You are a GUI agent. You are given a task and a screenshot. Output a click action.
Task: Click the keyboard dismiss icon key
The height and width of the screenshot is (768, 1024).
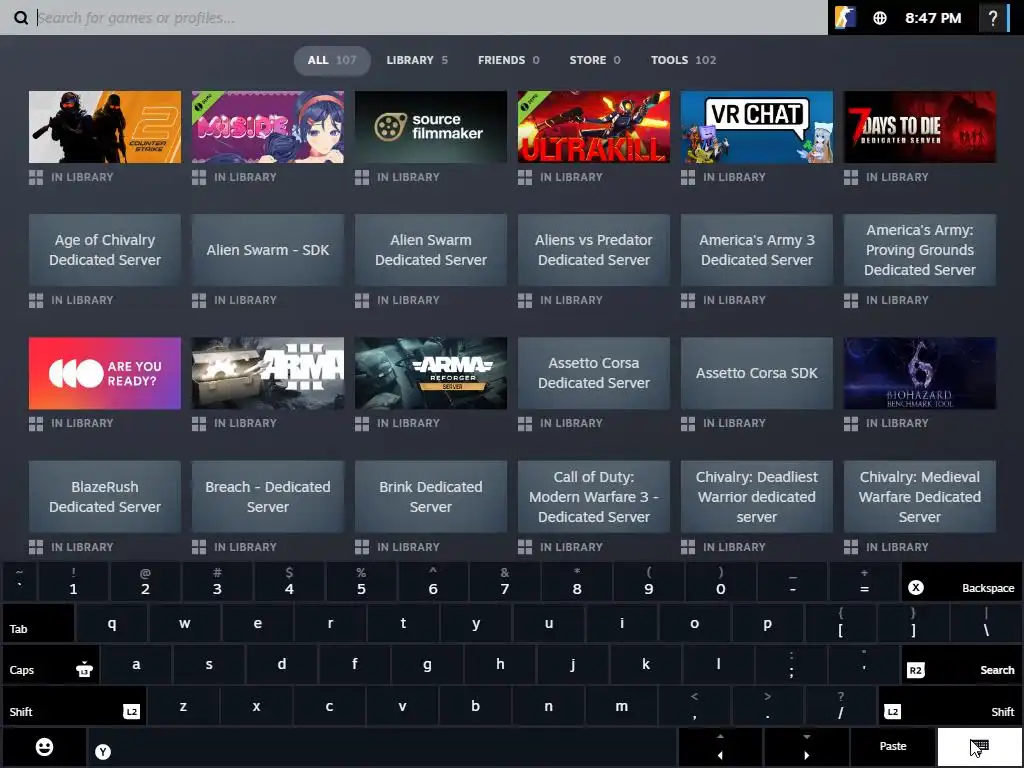[979, 746]
